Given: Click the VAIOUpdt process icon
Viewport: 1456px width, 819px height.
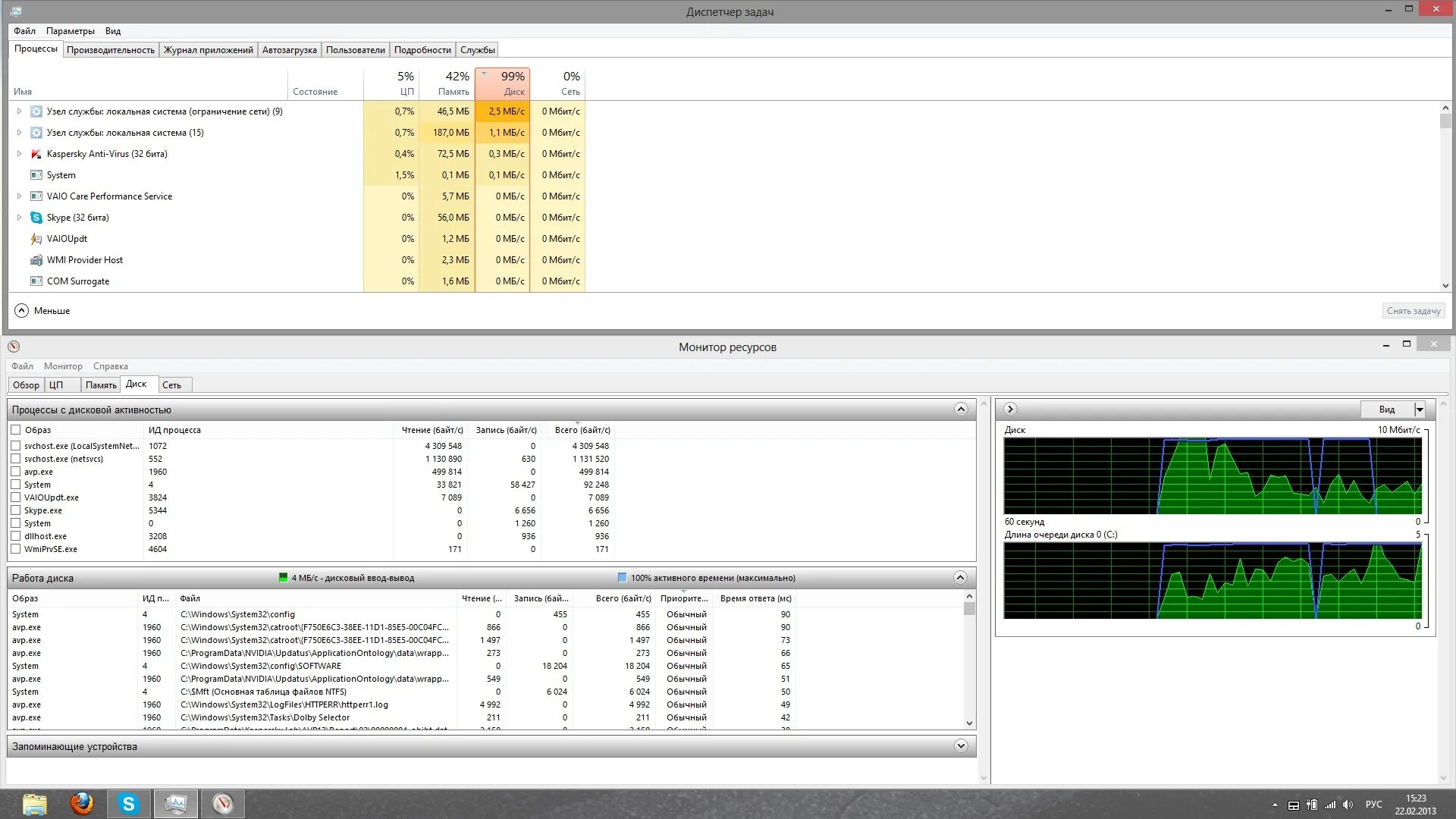Looking at the screenshot, I should coord(36,239).
